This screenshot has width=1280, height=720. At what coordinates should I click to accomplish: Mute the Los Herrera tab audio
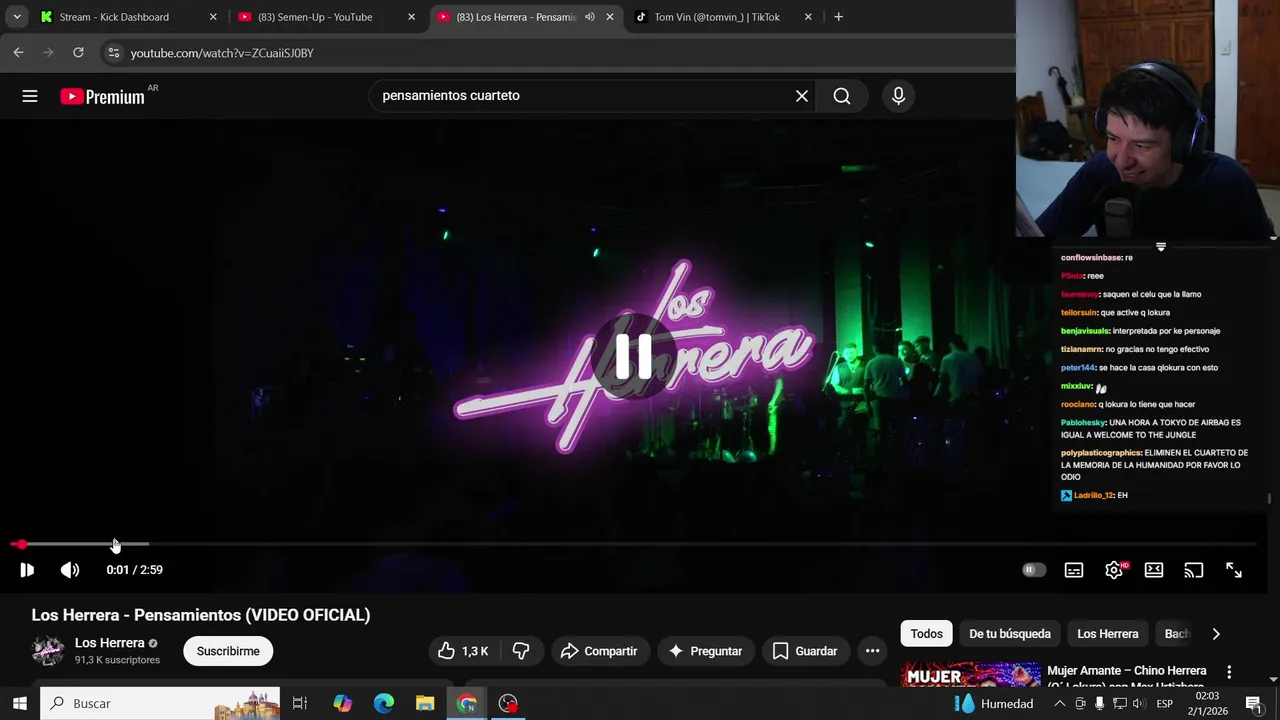(x=589, y=17)
